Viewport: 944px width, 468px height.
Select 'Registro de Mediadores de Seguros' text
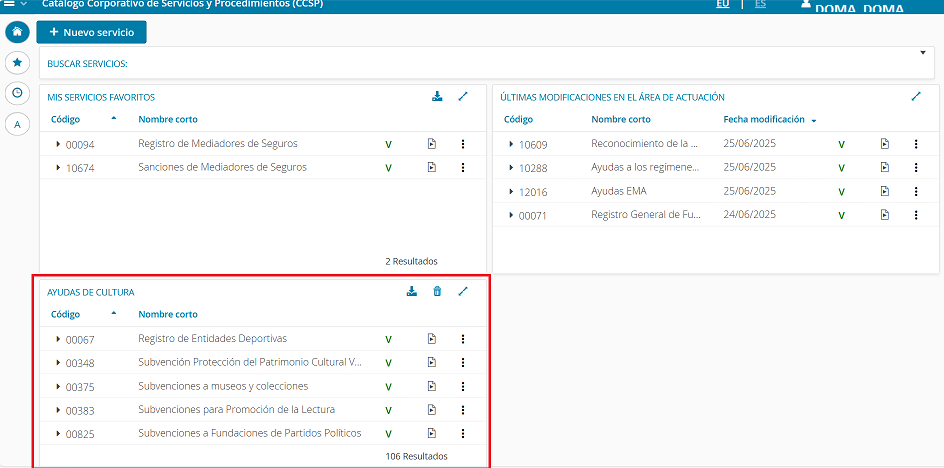coord(218,143)
